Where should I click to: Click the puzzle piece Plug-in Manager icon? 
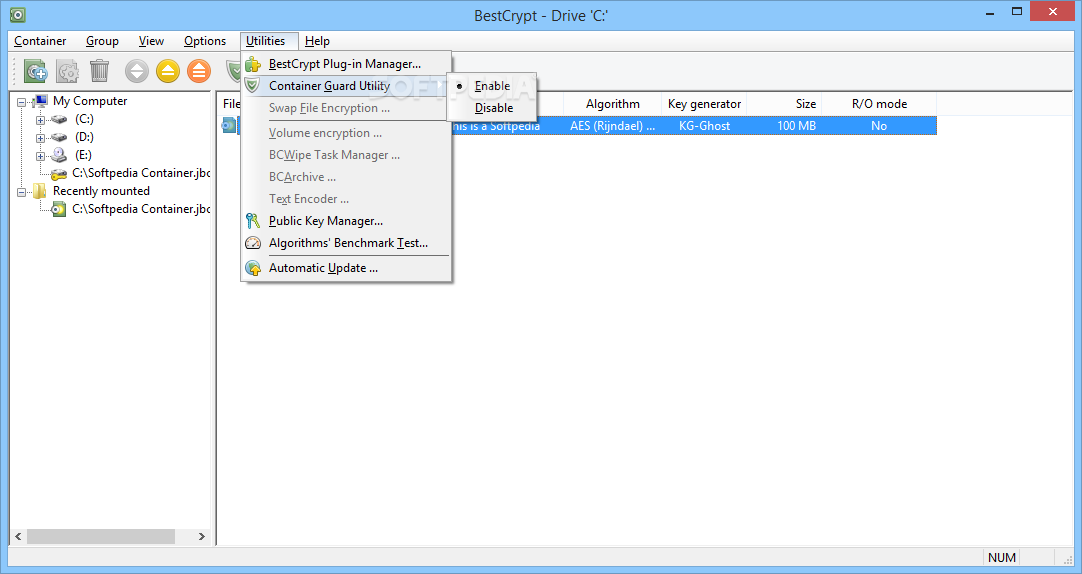tap(253, 64)
